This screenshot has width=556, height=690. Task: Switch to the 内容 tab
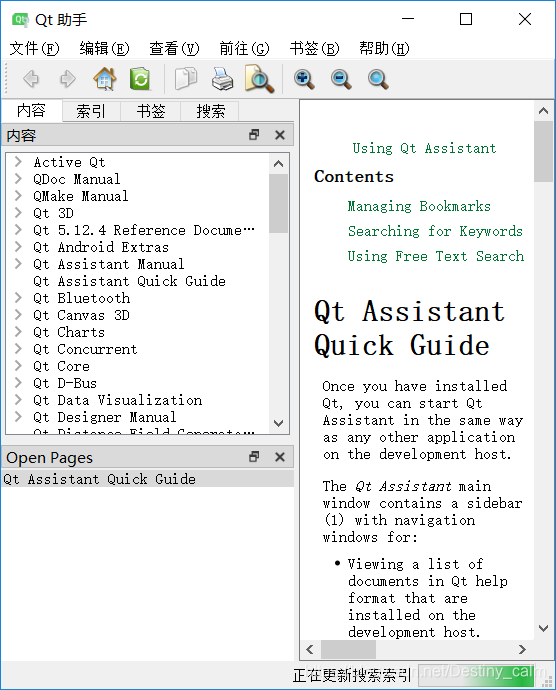click(x=31, y=110)
